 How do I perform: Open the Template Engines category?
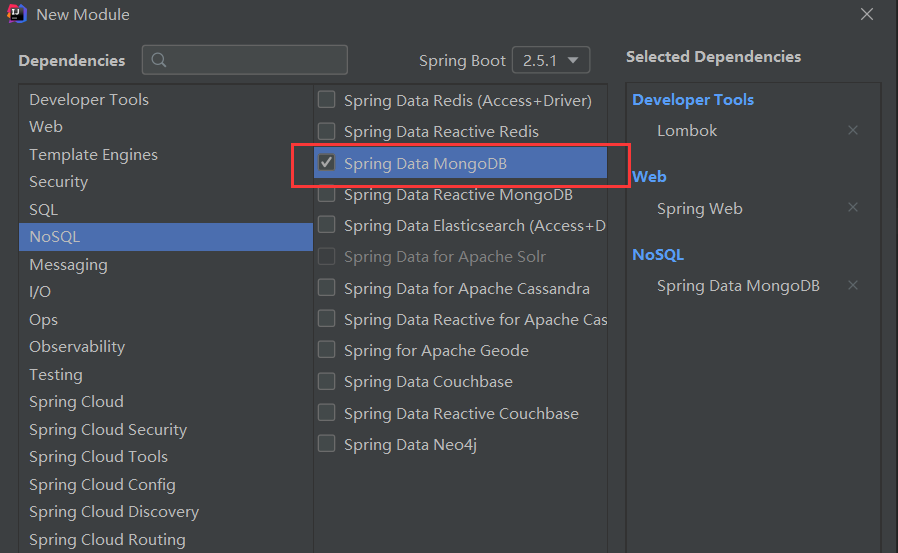coord(166,155)
